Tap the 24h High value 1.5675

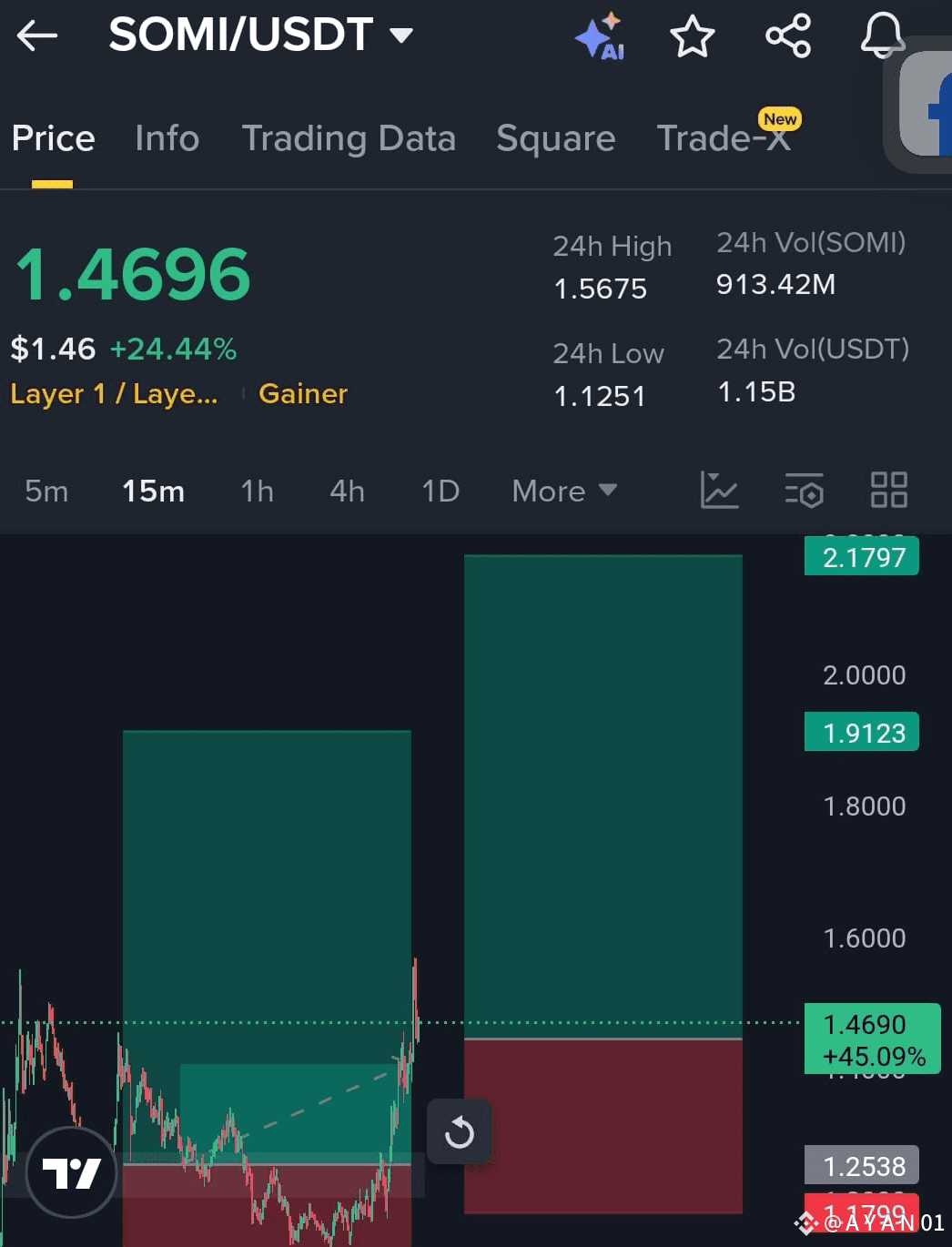(x=601, y=289)
